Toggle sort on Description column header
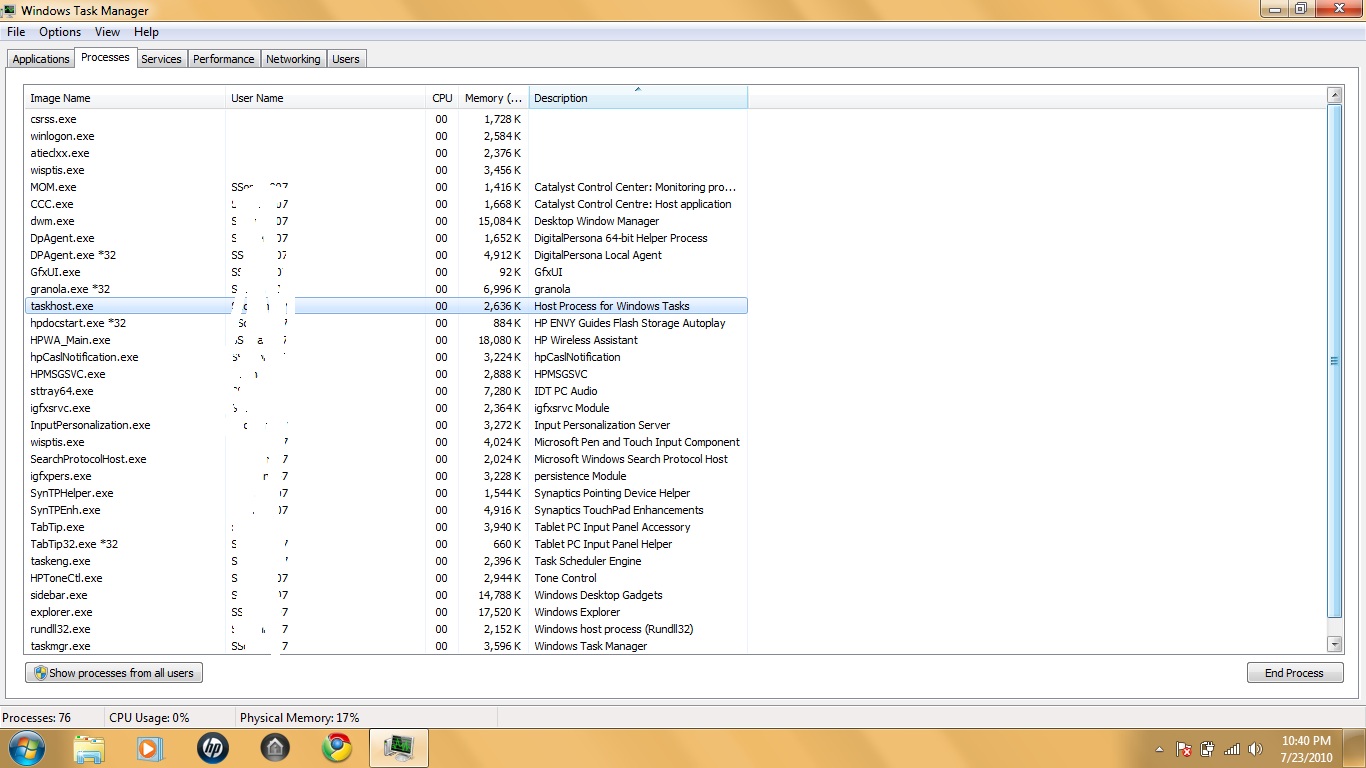This screenshot has width=1366, height=768. (638, 98)
